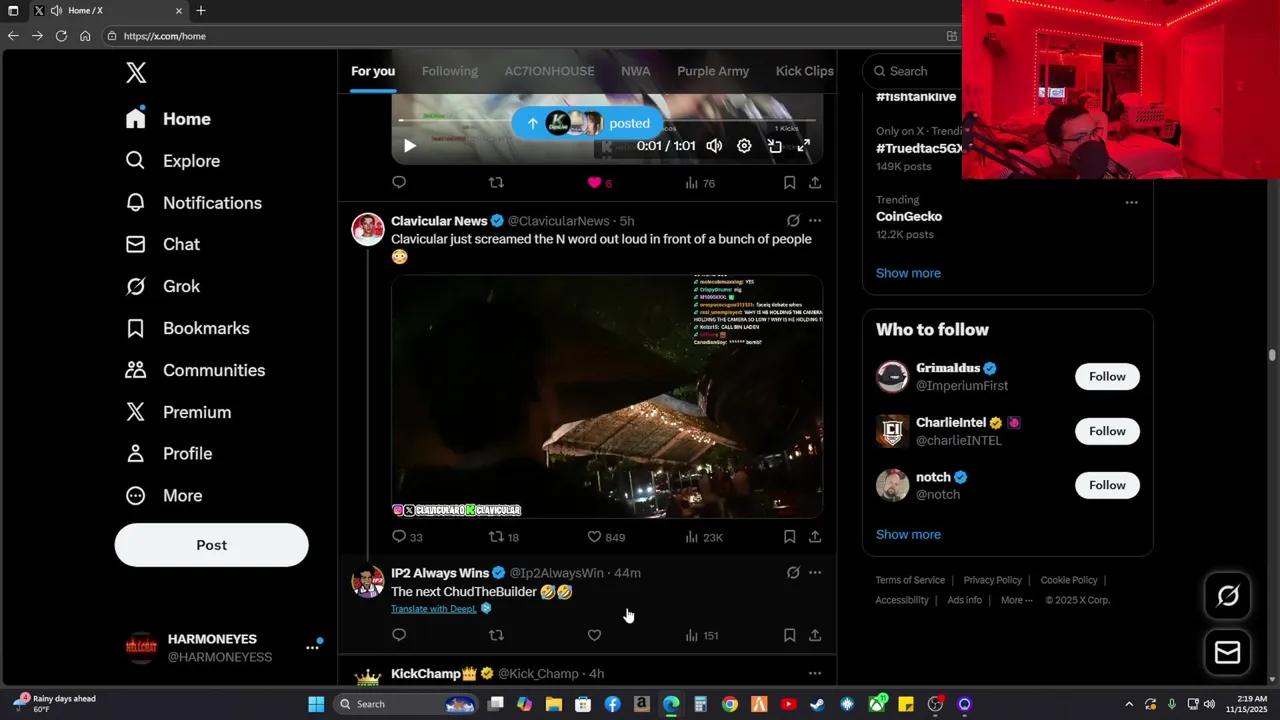Image resolution: width=1280 pixels, height=720 pixels.
Task: Switch to the AC7IONHOUSE tab
Action: point(549,71)
